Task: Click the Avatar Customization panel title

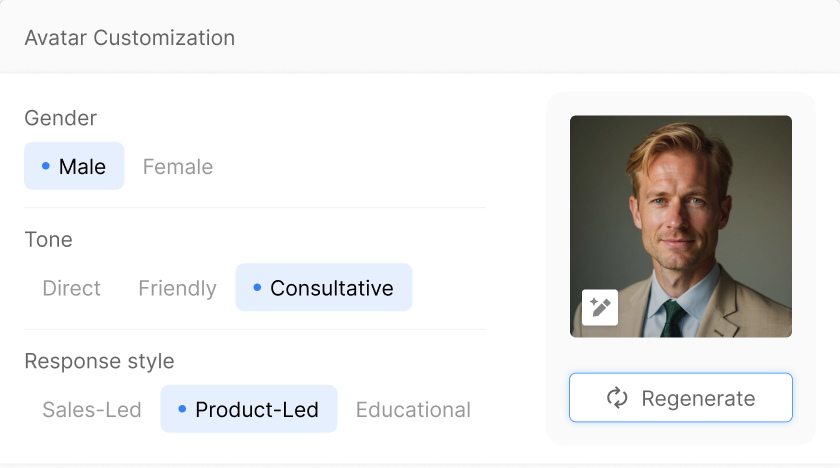Action: coord(130,38)
